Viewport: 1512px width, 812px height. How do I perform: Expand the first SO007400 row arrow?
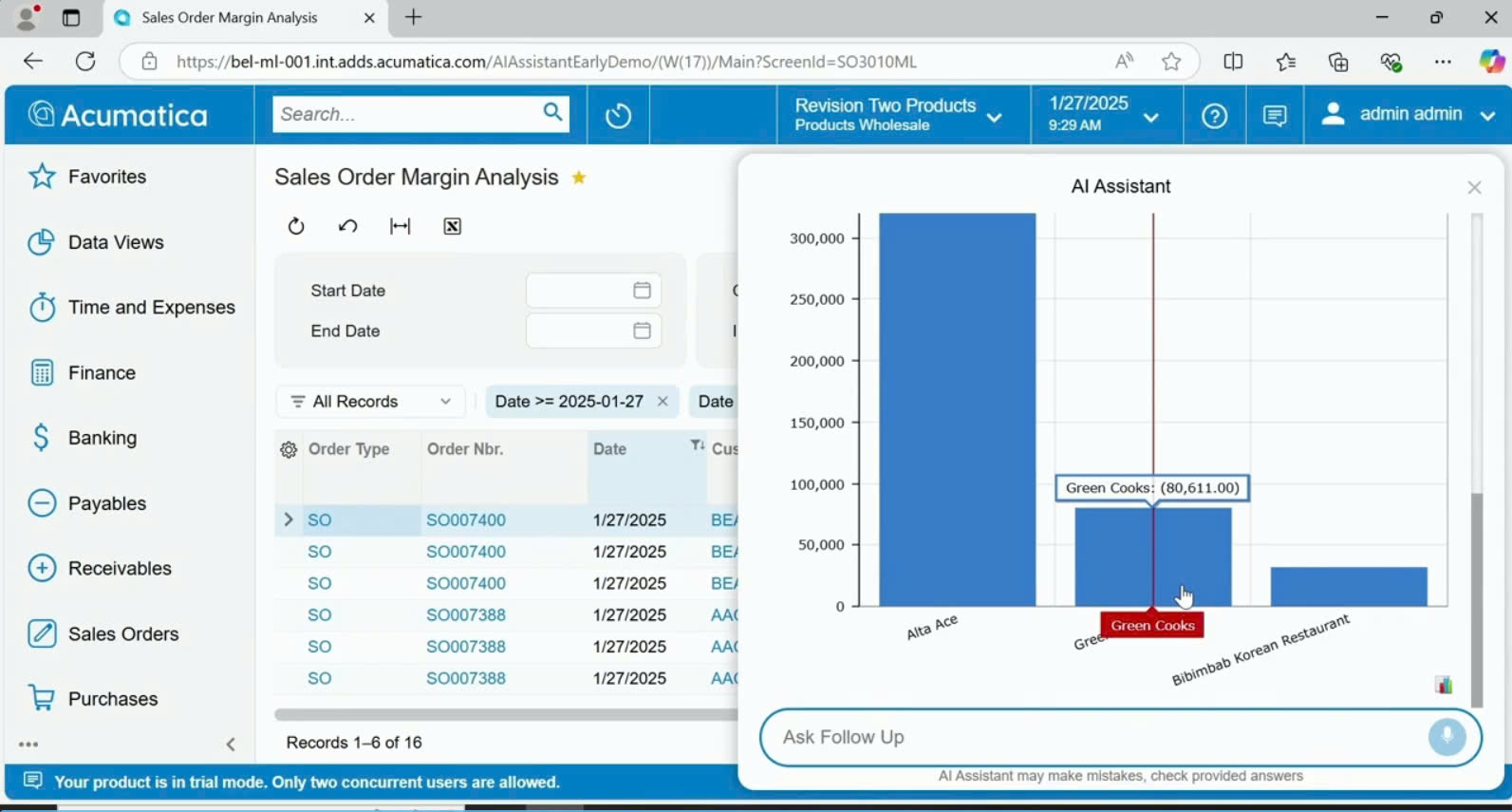coord(288,519)
